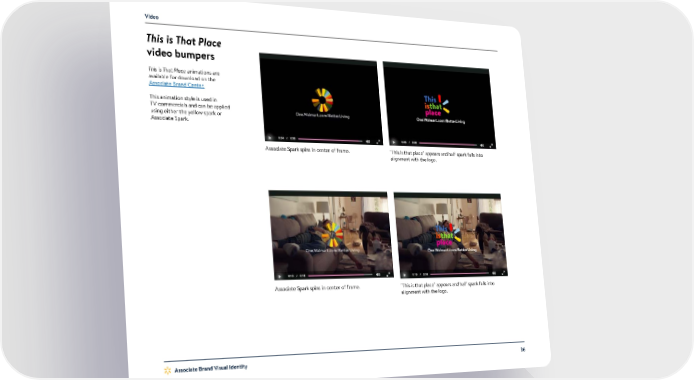This screenshot has height=380, width=694.
Task: Click the 'Associate Spark spins' caption under living-room video
Action: pos(317,288)
